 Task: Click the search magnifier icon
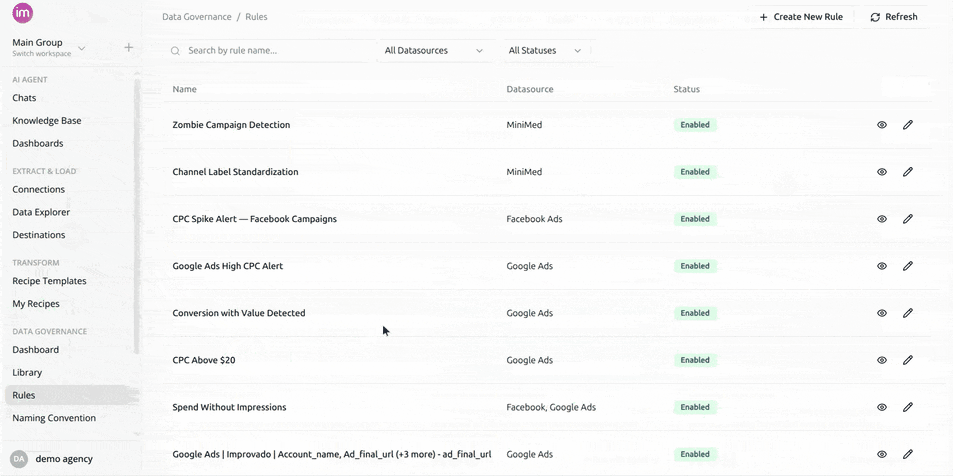click(176, 51)
